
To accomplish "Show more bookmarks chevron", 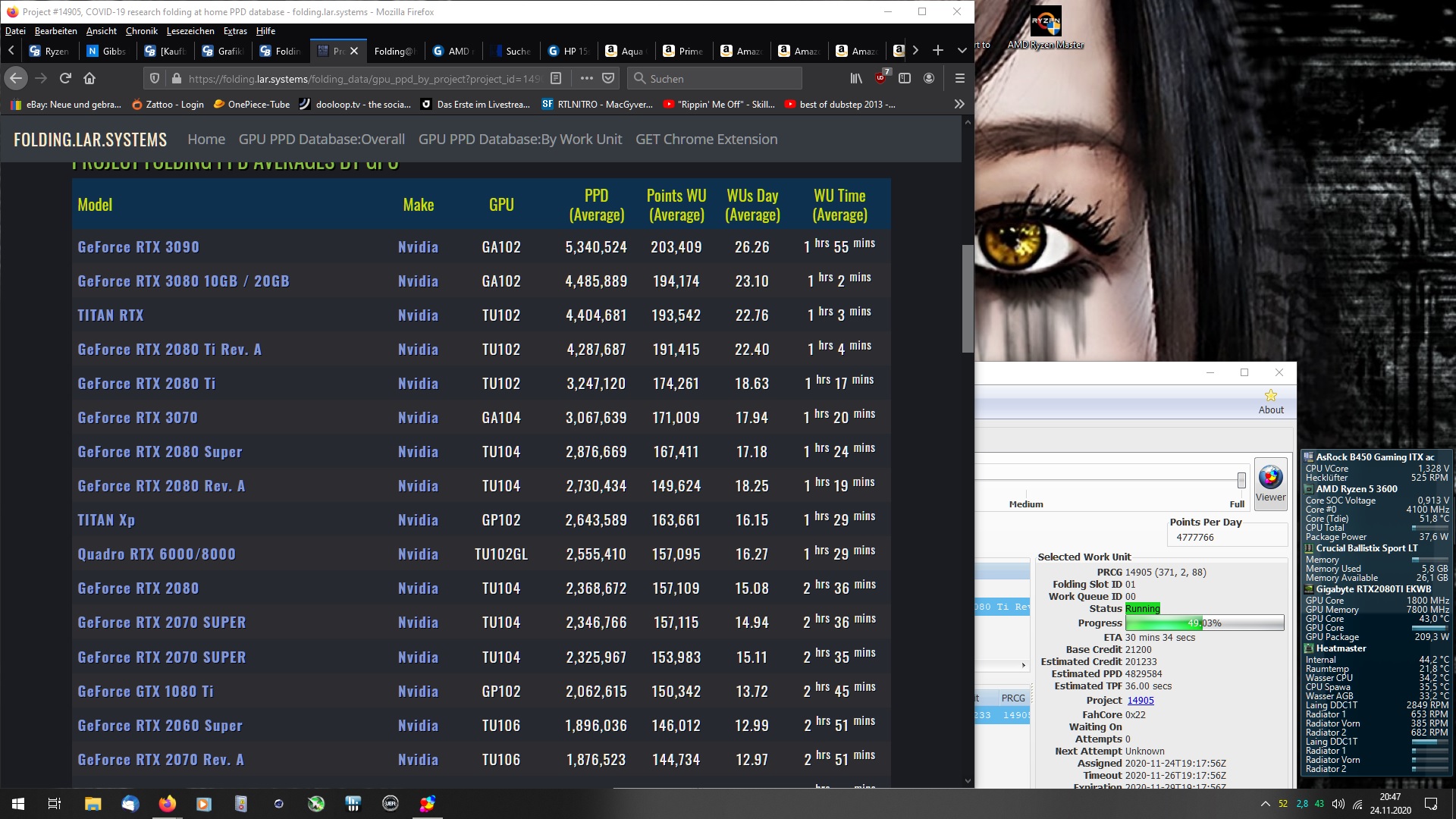I will click(959, 104).
